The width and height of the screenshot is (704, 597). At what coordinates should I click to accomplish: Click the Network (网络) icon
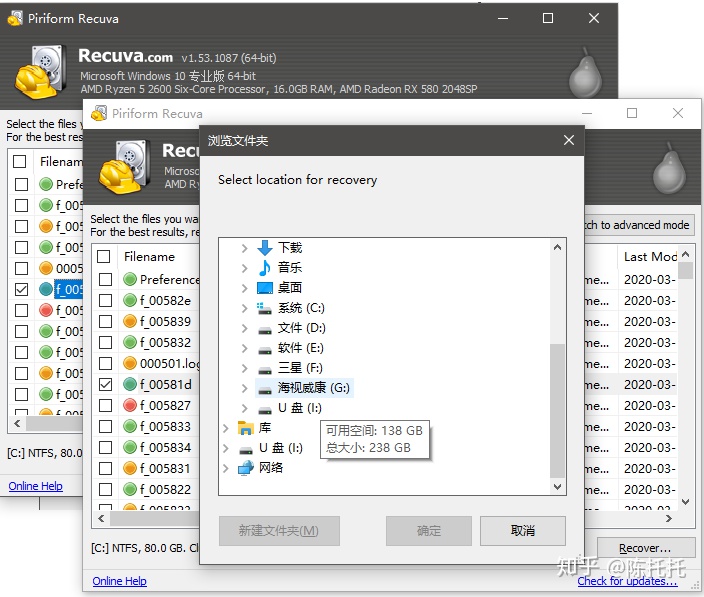coord(246,468)
